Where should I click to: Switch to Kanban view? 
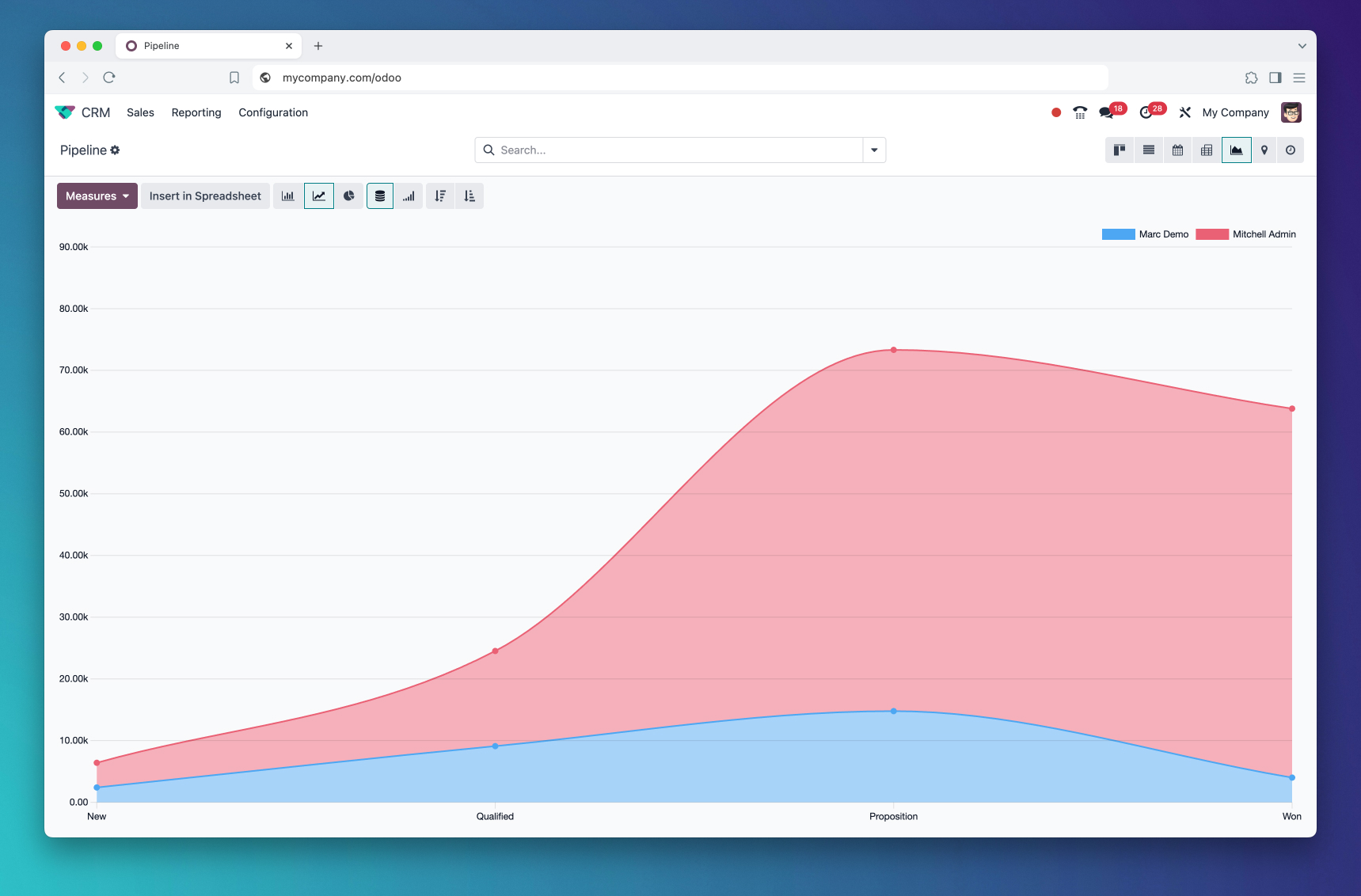coord(1120,150)
